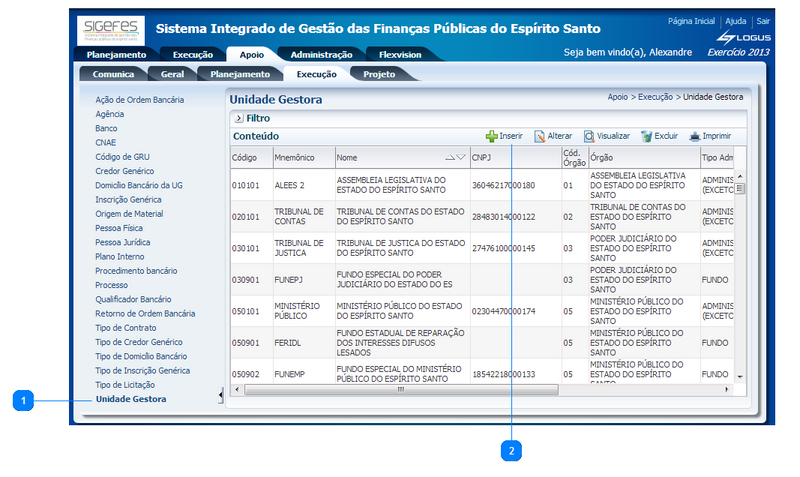
Task: Click the Alterar edit icon
Action: tap(539, 136)
